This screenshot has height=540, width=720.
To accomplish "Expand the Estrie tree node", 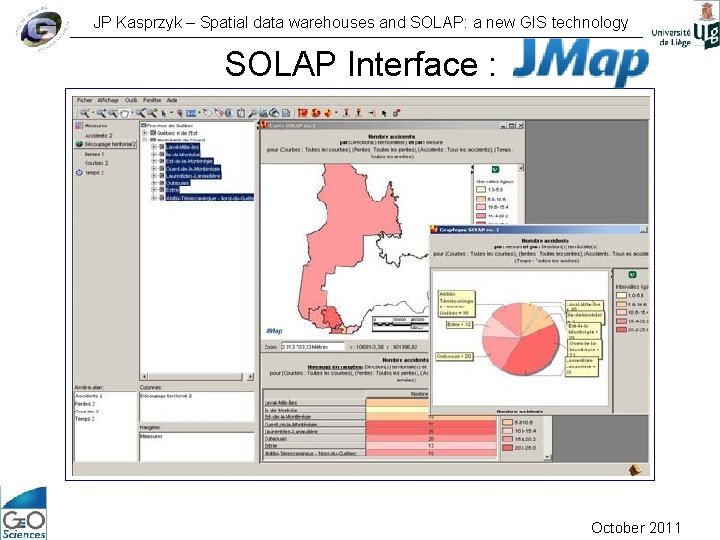I will coord(154,190).
